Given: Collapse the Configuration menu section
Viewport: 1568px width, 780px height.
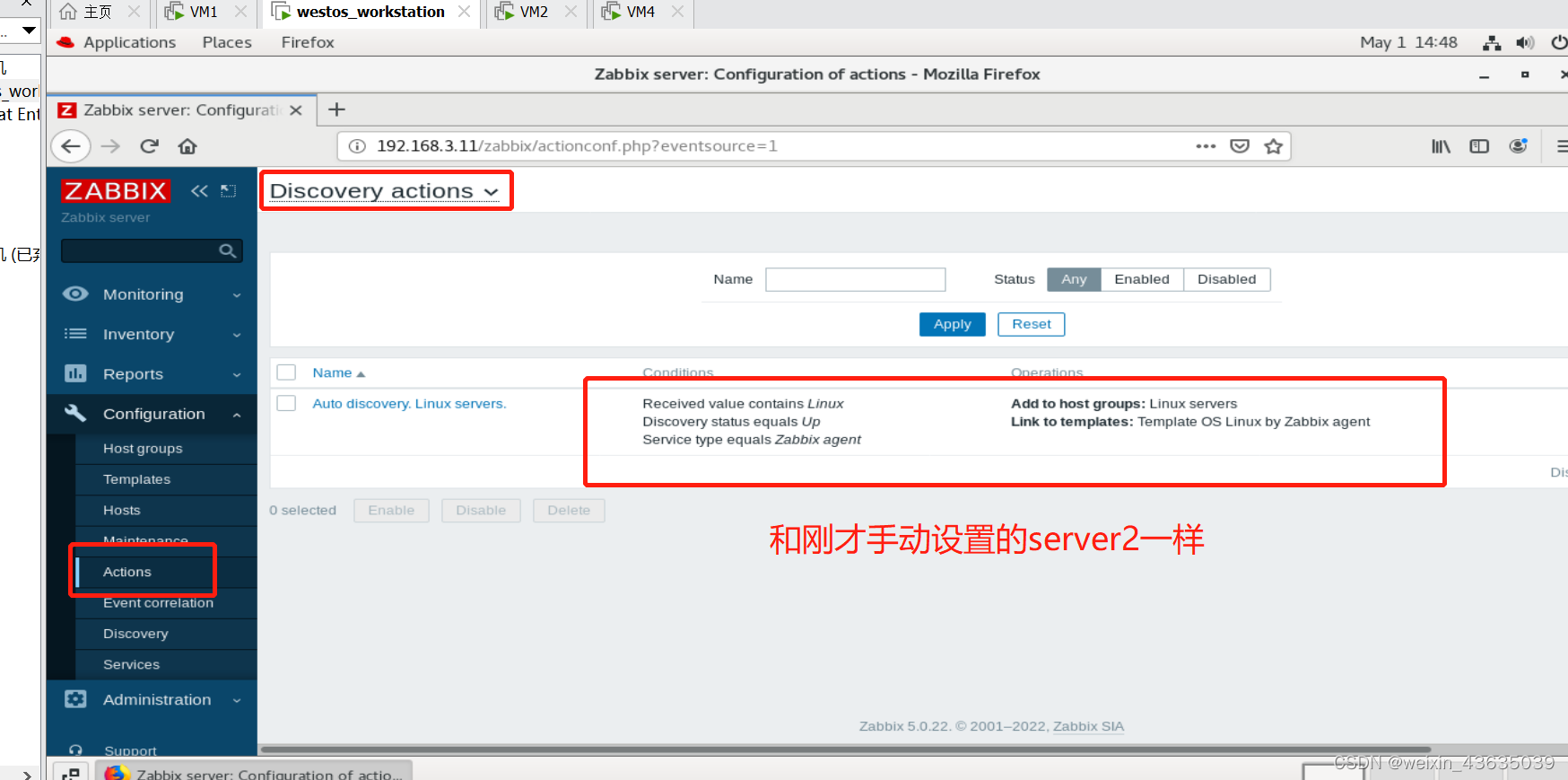Looking at the screenshot, I should (152, 414).
